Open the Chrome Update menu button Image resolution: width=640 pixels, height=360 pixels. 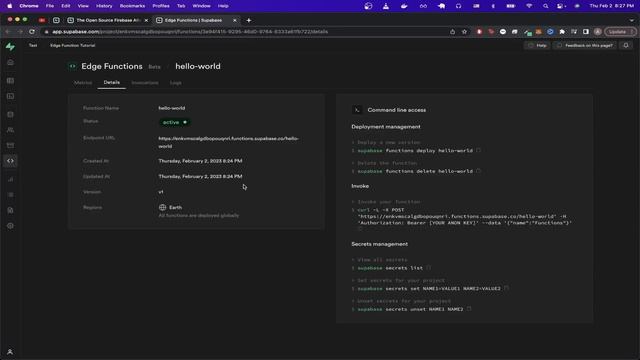620,32
